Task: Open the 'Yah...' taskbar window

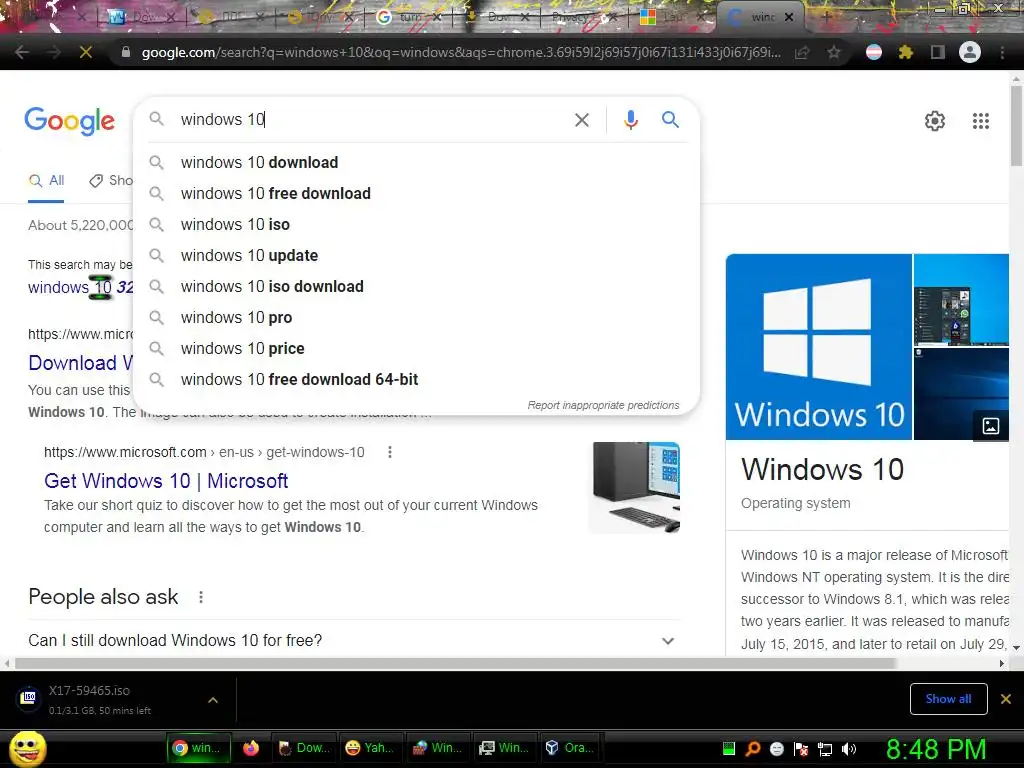Action: (x=370, y=748)
